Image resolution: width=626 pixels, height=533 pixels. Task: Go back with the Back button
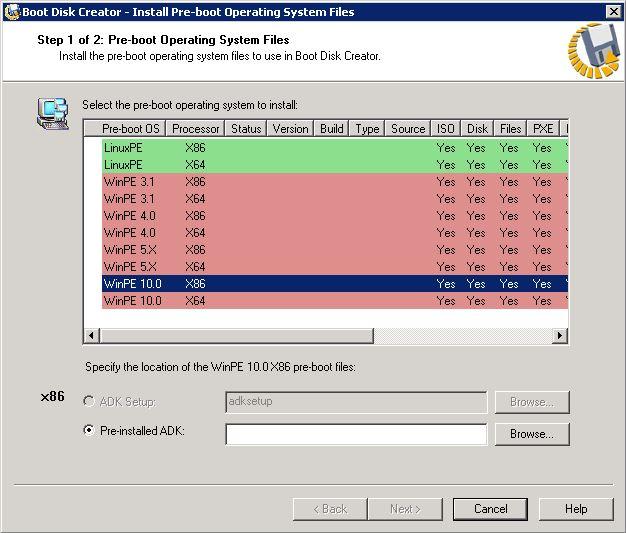pos(330,509)
